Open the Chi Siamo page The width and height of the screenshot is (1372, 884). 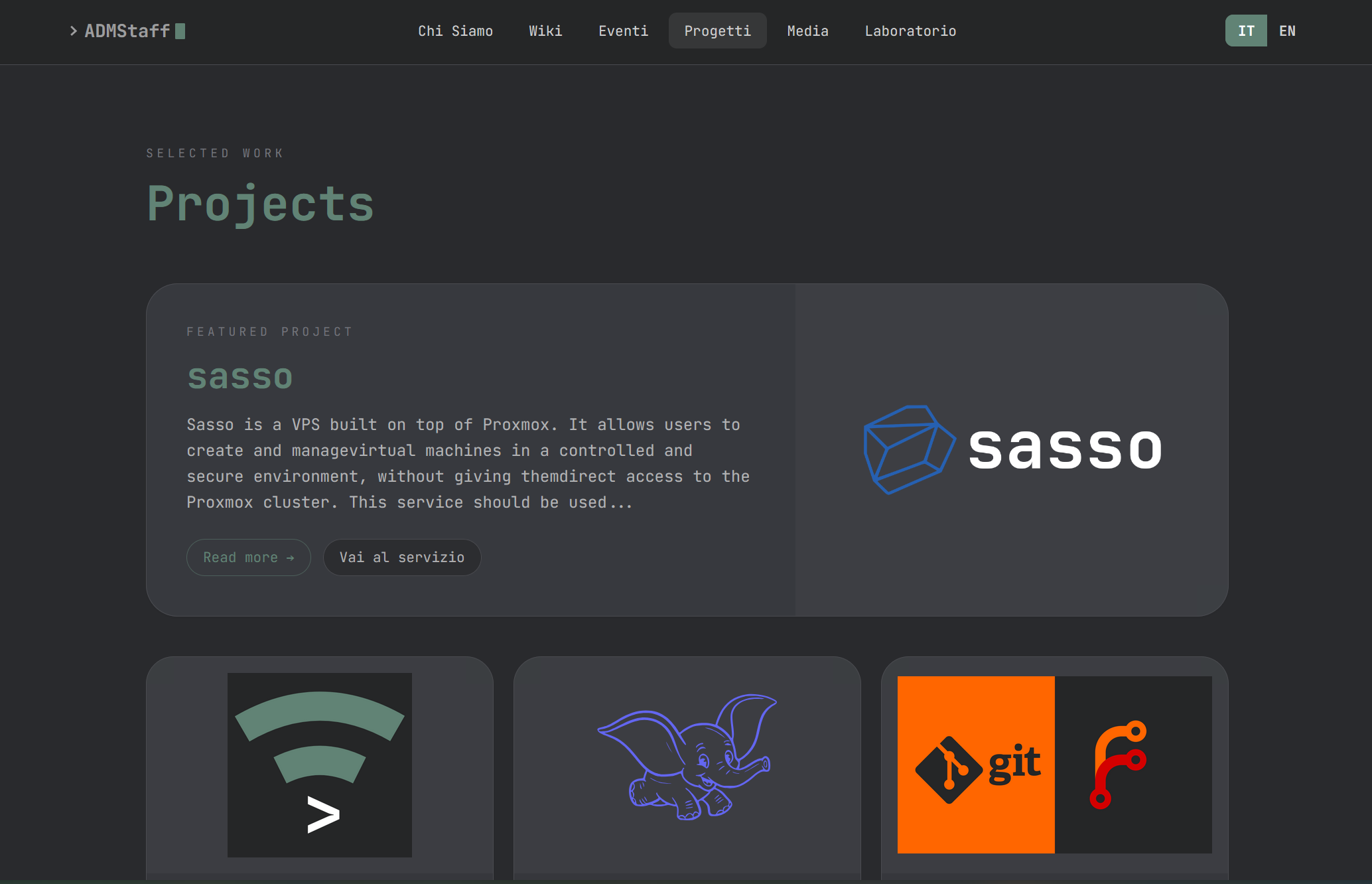pyautogui.click(x=455, y=31)
